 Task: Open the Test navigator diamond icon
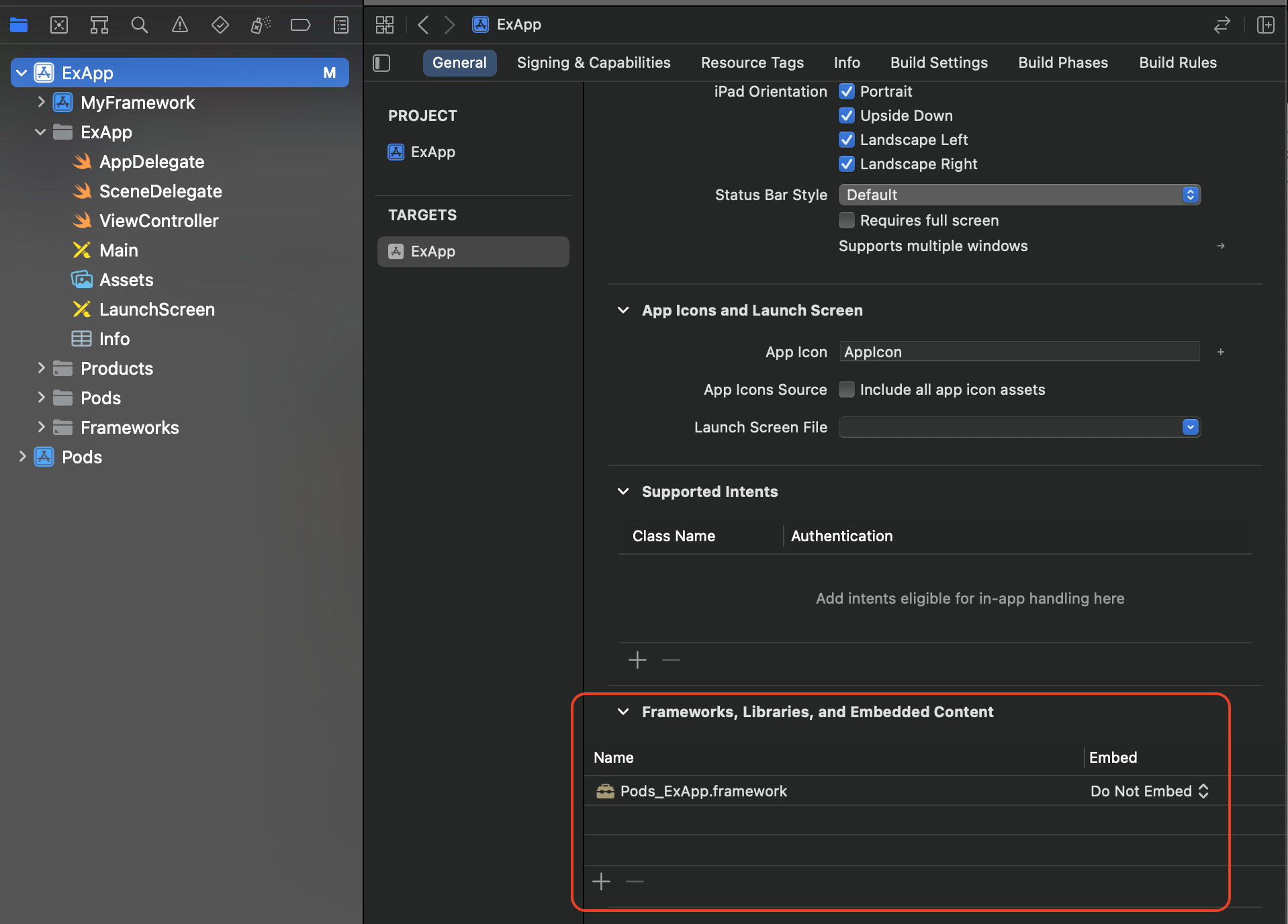click(220, 26)
